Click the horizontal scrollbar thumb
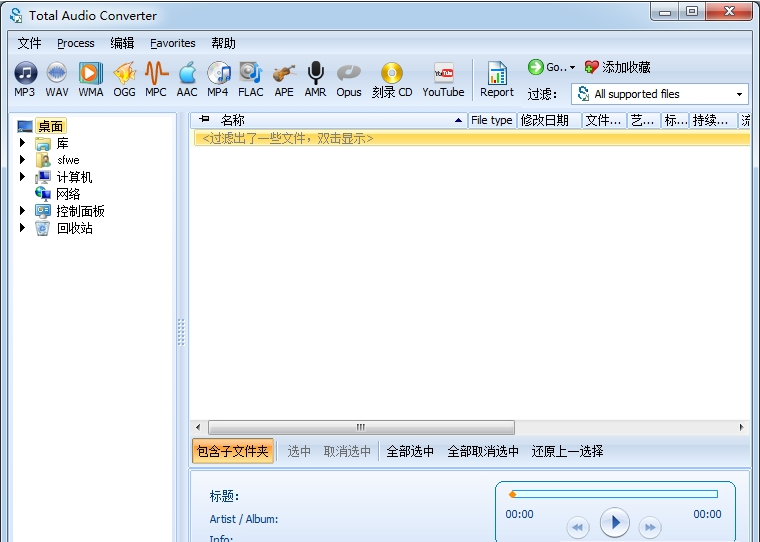The height and width of the screenshot is (542, 760). [361, 428]
